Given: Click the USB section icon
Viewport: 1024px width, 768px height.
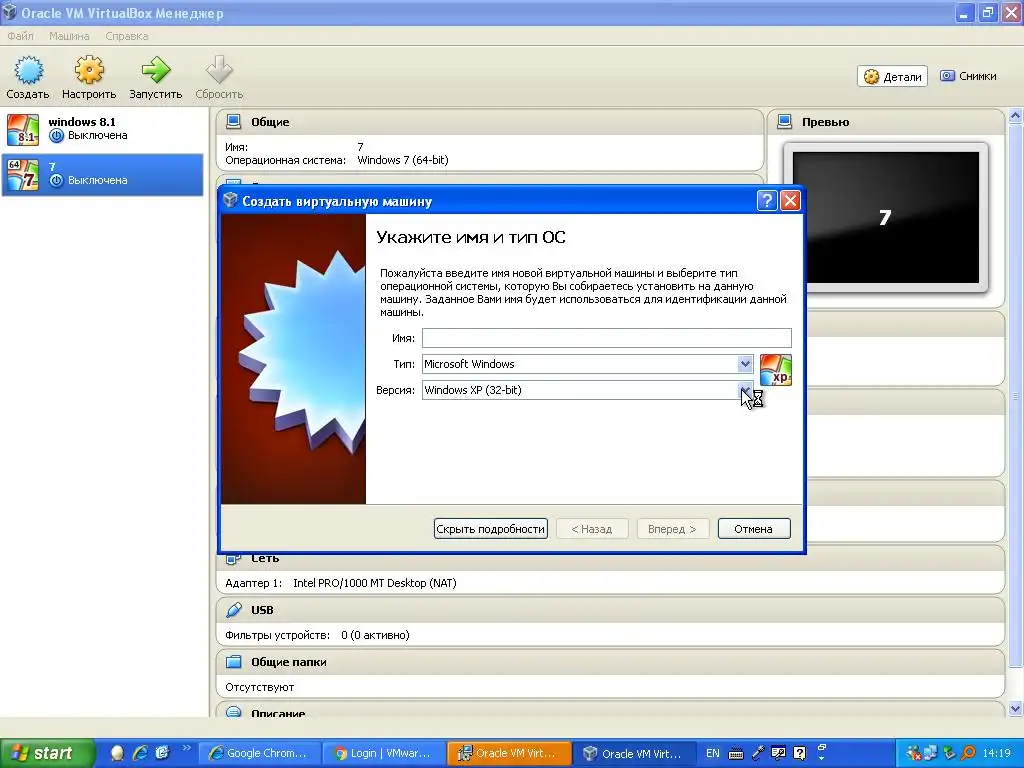Looking at the screenshot, I should click(x=233, y=610).
